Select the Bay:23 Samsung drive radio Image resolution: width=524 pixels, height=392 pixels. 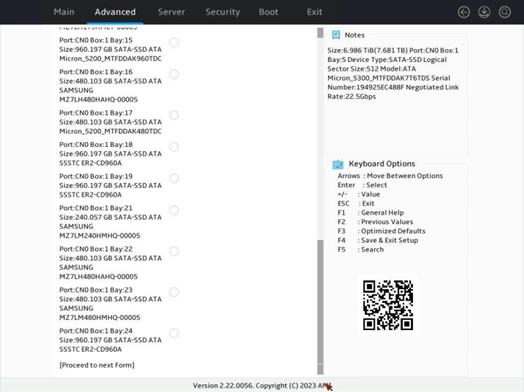(x=174, y=292)
